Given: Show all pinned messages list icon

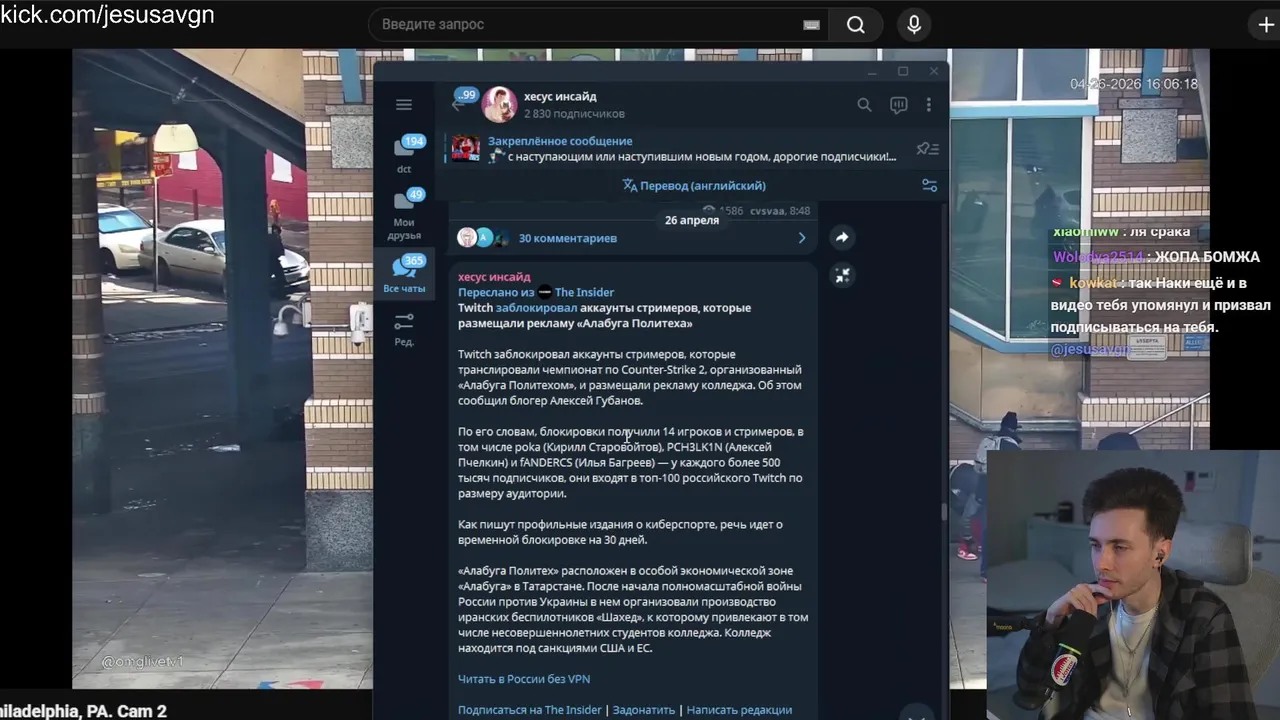Looking at the screenshot, I should click(x=927, y=149).
